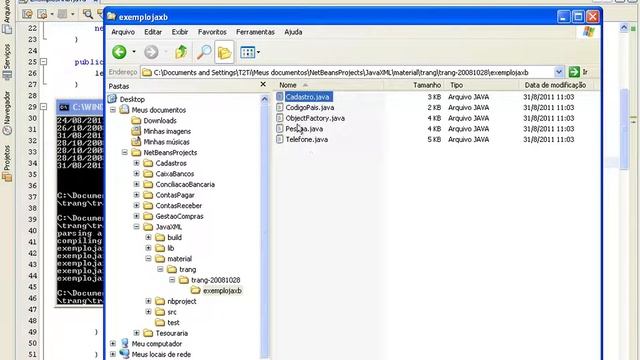Open the Editar menu
The height and width of the screenshot is (360, 640).
[x=153, y=31]
